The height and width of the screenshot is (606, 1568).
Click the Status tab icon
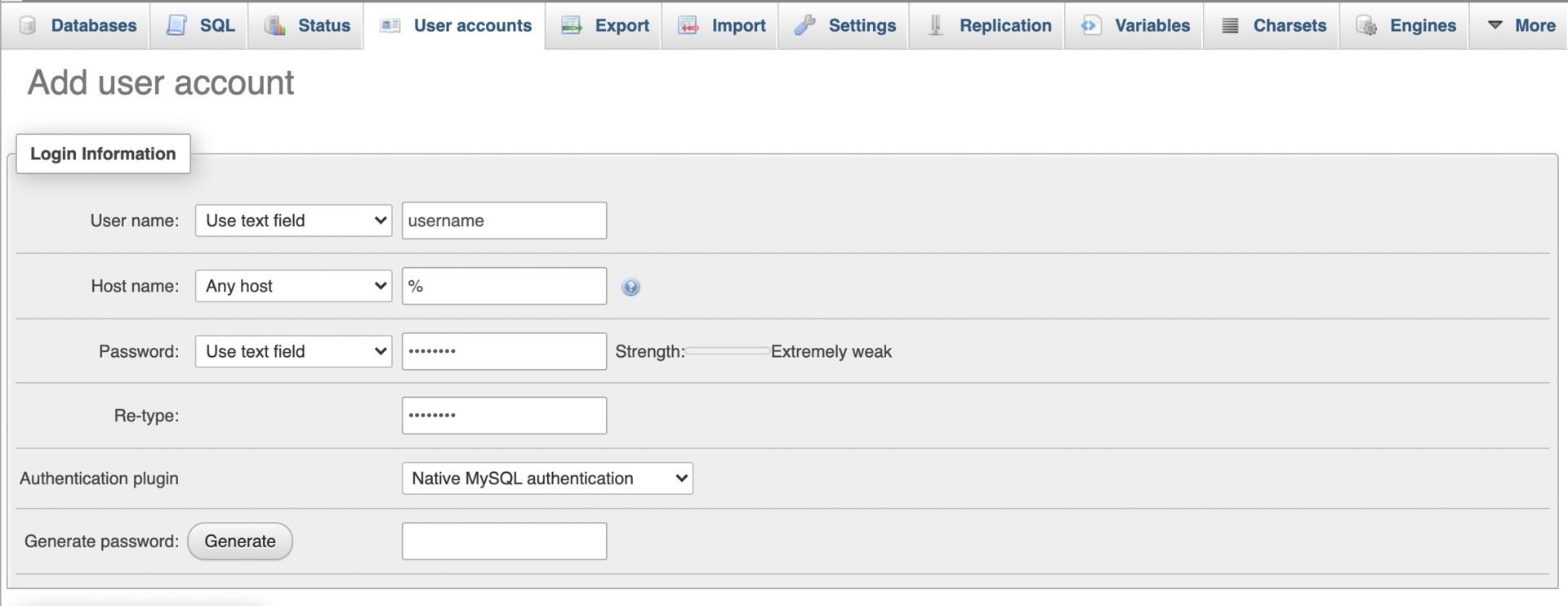pyautogui.click(x=274, y=25)
